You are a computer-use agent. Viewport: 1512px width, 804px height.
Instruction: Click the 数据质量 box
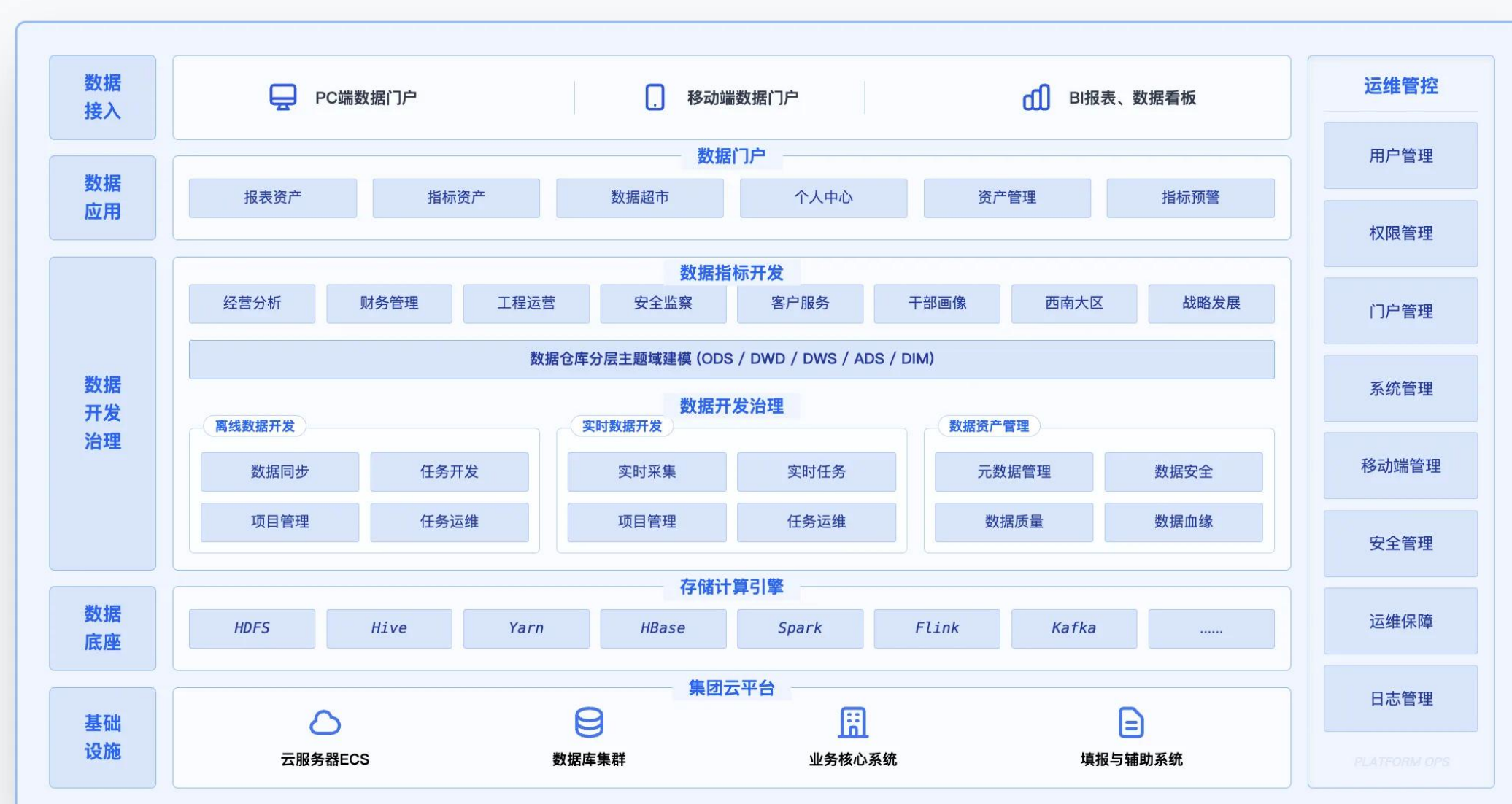[1014, 522]
